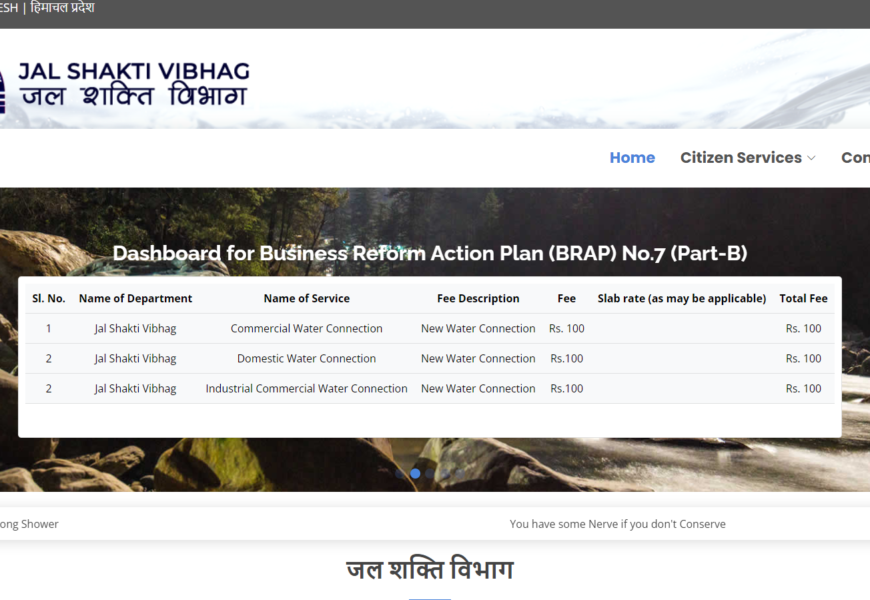
Task: Click 'New Water Connection' in Domestic Water row
Action: point(478,359)
